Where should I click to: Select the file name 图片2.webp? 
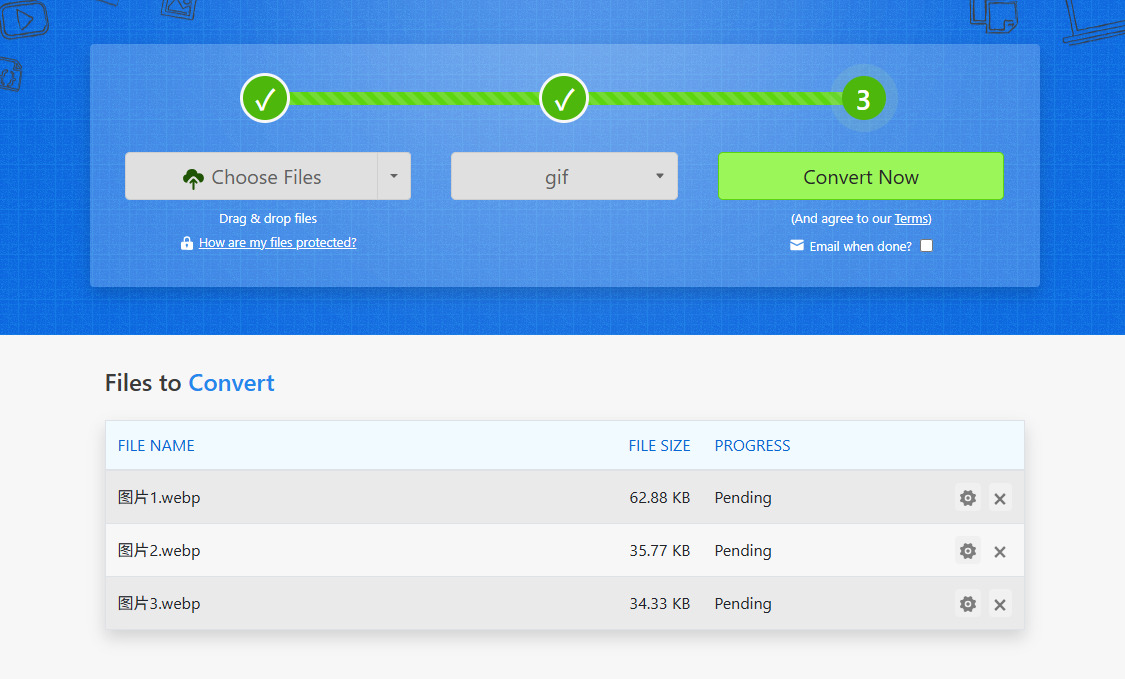coord(159,551)
